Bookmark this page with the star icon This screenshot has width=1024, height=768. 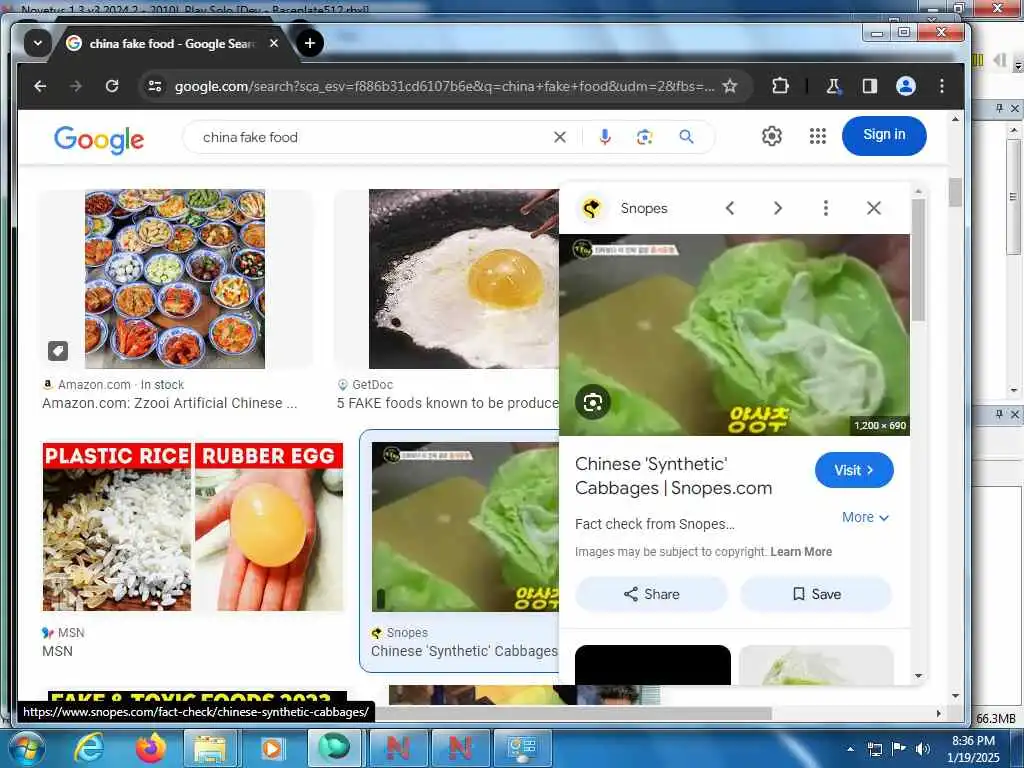pyautogui.click(x=729, y=86)
